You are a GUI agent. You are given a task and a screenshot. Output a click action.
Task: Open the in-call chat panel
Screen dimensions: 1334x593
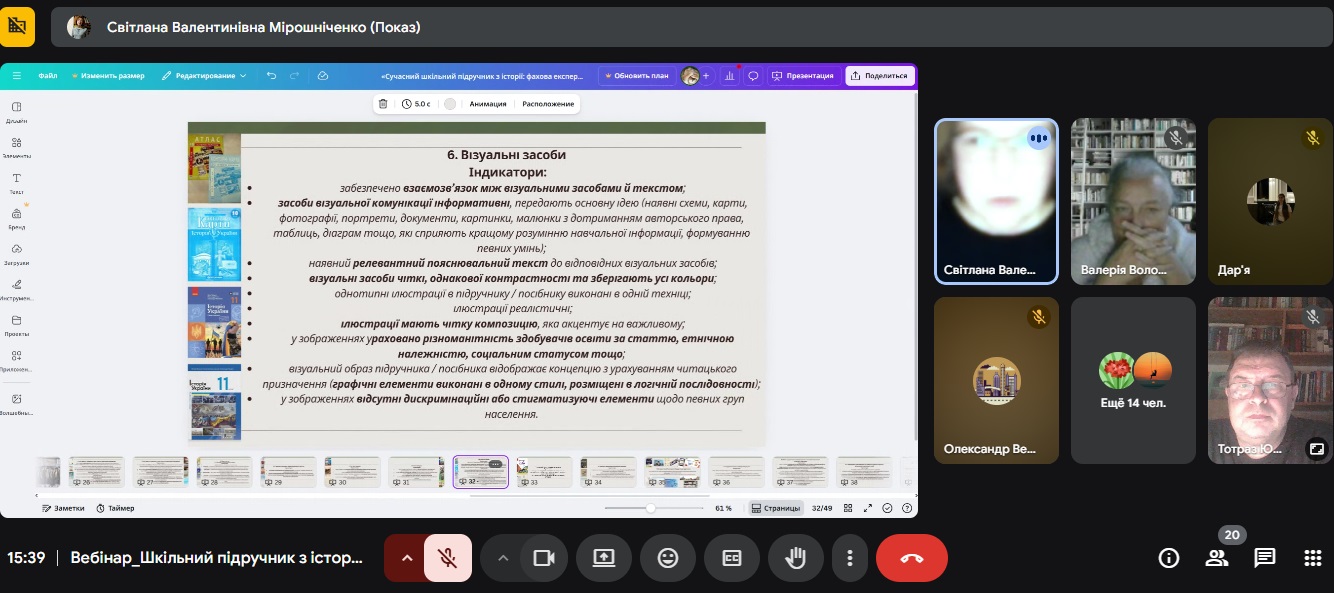tap(1265, 558)
